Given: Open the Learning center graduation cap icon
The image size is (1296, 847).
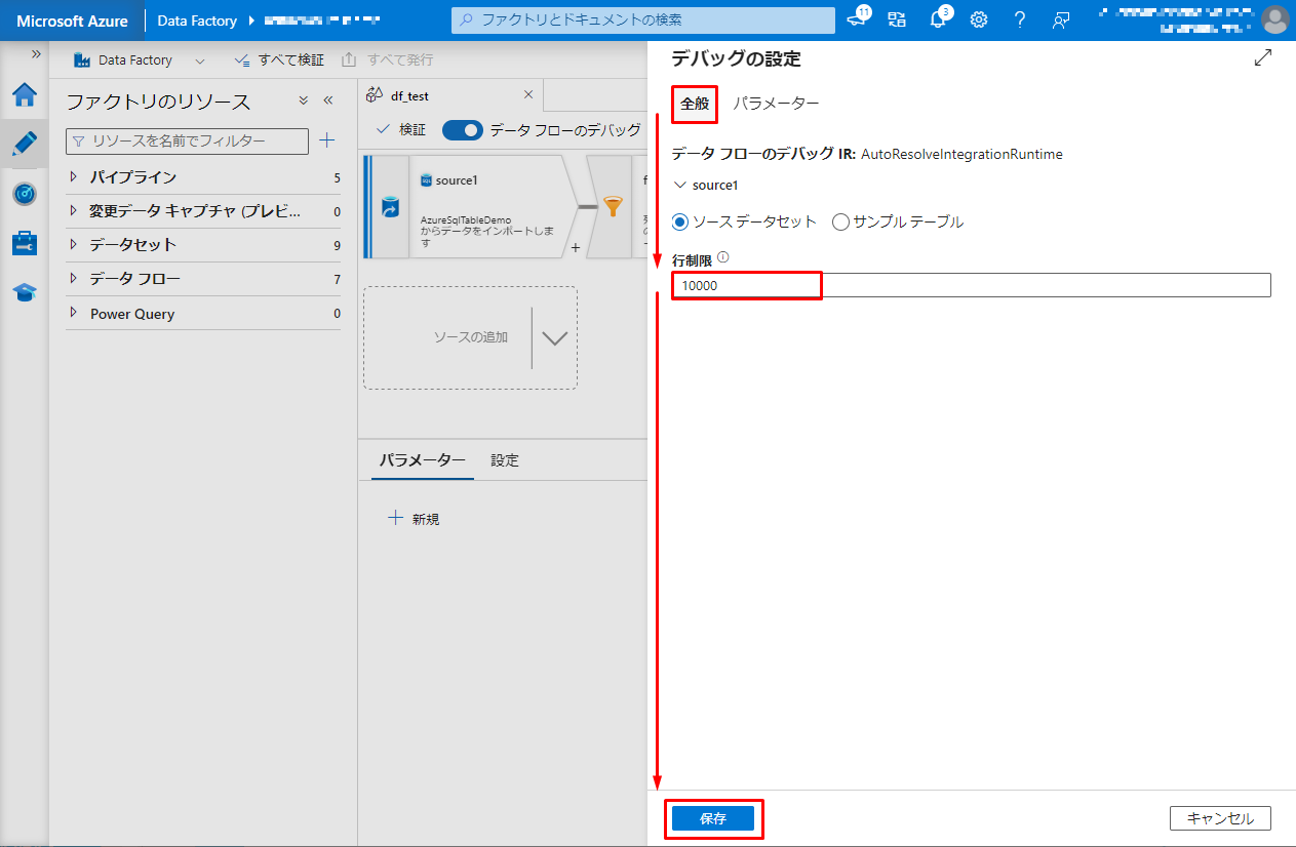Looking at the screenshot, I should tap(24, 292).
